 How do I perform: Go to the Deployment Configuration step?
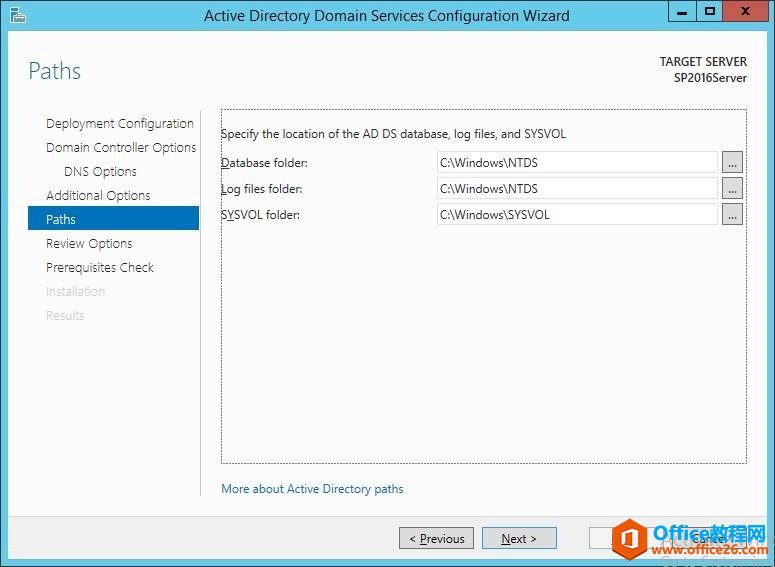click(119, 124)
